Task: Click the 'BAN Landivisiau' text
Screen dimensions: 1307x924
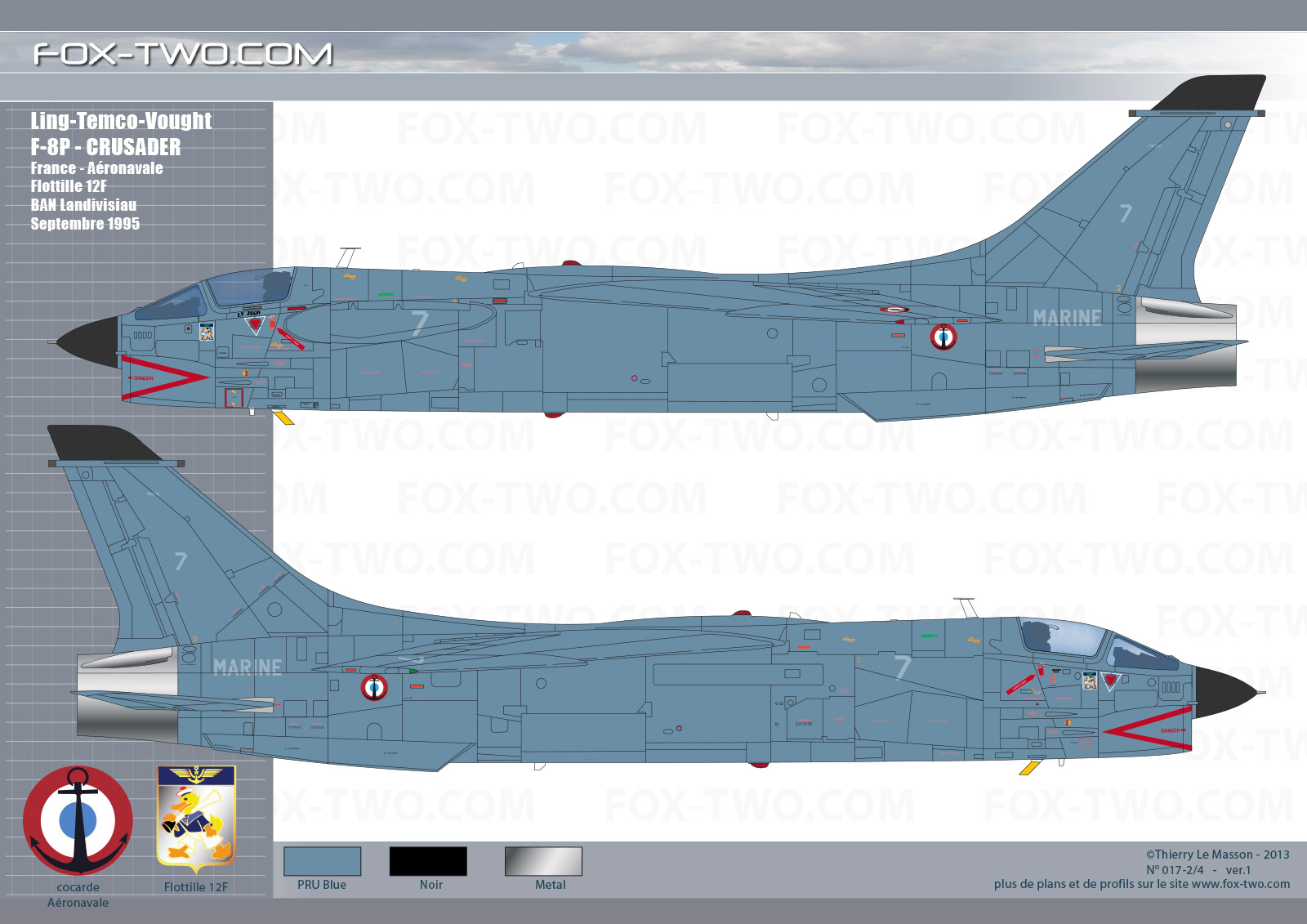Action: pyautogui.click(x=83, y=205)
